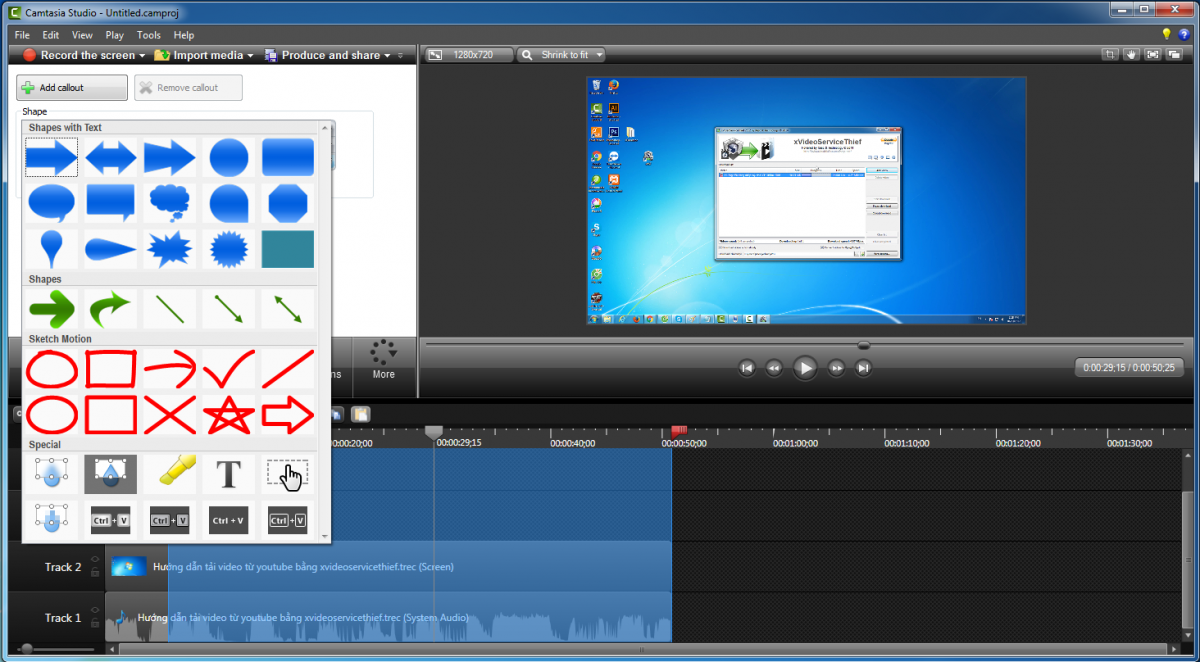Toggle visibility eye for Track 1
Screen dimensions: 1200x662
(95, 611)
